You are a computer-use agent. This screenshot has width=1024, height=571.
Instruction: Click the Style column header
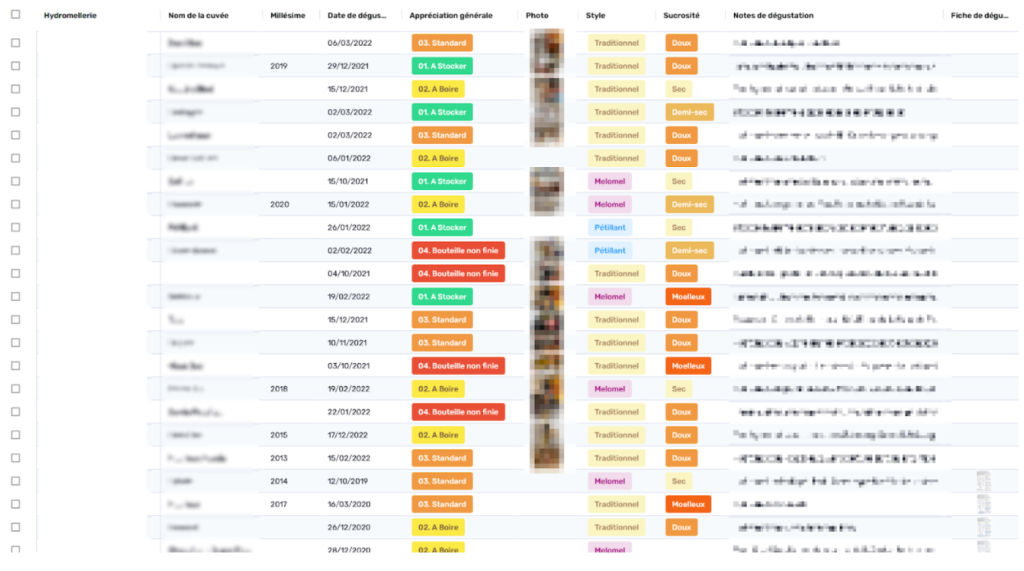click(595, 16)
